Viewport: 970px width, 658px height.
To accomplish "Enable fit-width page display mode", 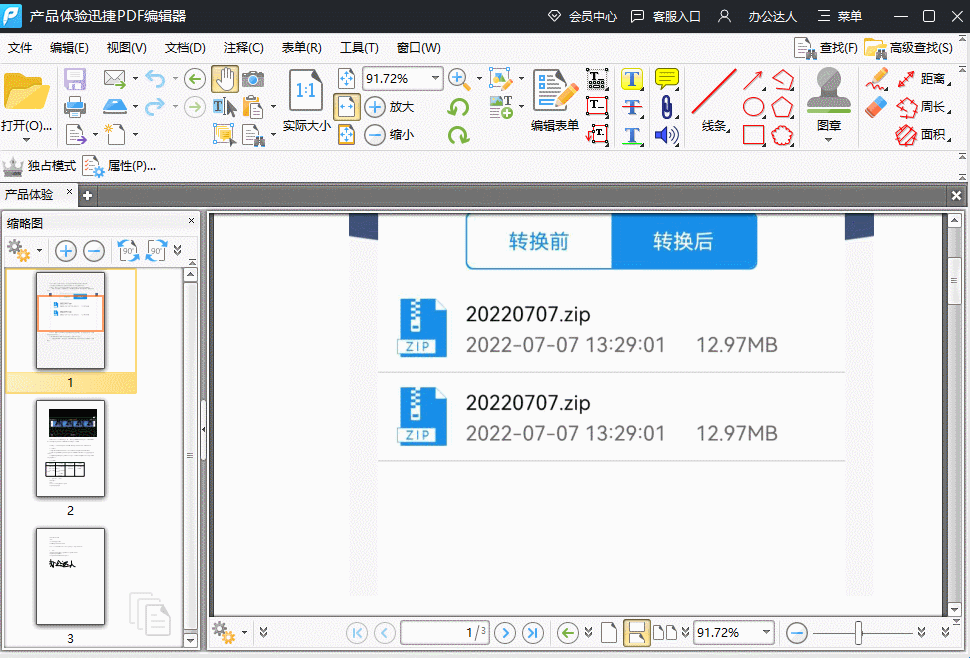I will 347,106.
